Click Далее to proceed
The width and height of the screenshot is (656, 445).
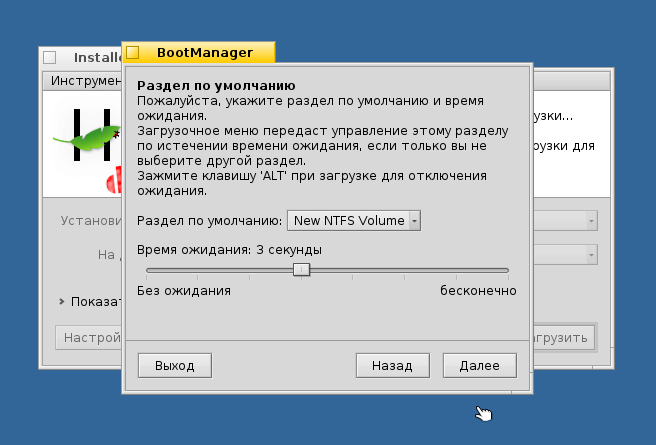[x=480, y=366]
